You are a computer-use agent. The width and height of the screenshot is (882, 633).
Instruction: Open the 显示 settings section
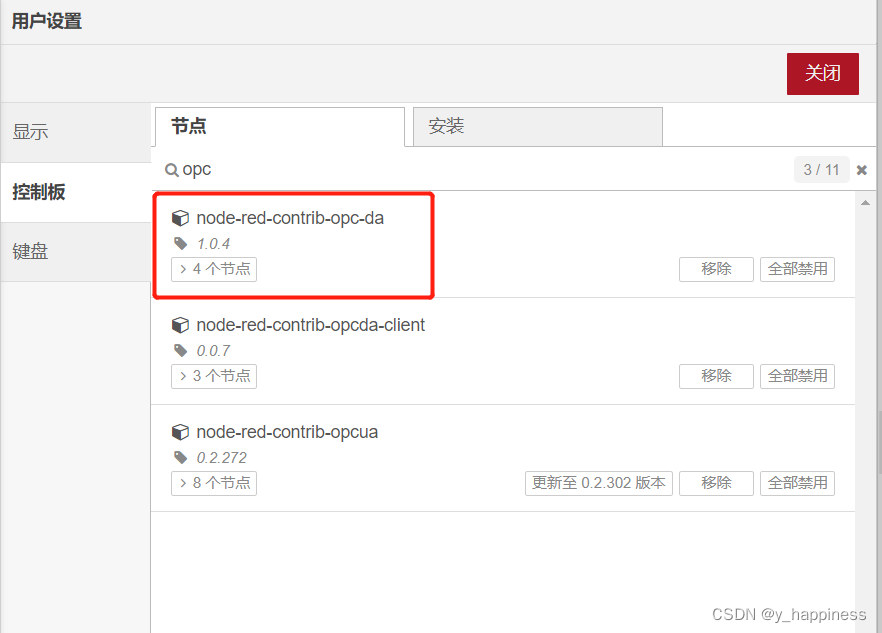(x=76, y=132)
